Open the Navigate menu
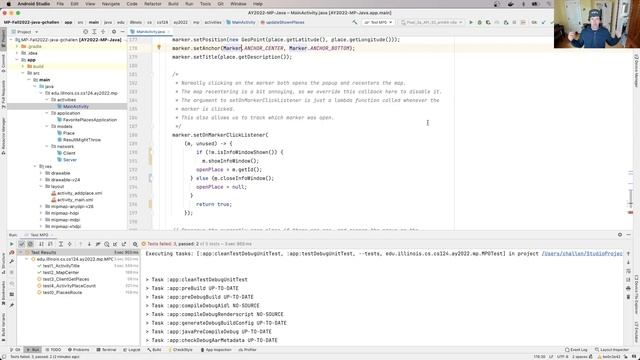Screen dimensions: 640x360 point(111,4)
